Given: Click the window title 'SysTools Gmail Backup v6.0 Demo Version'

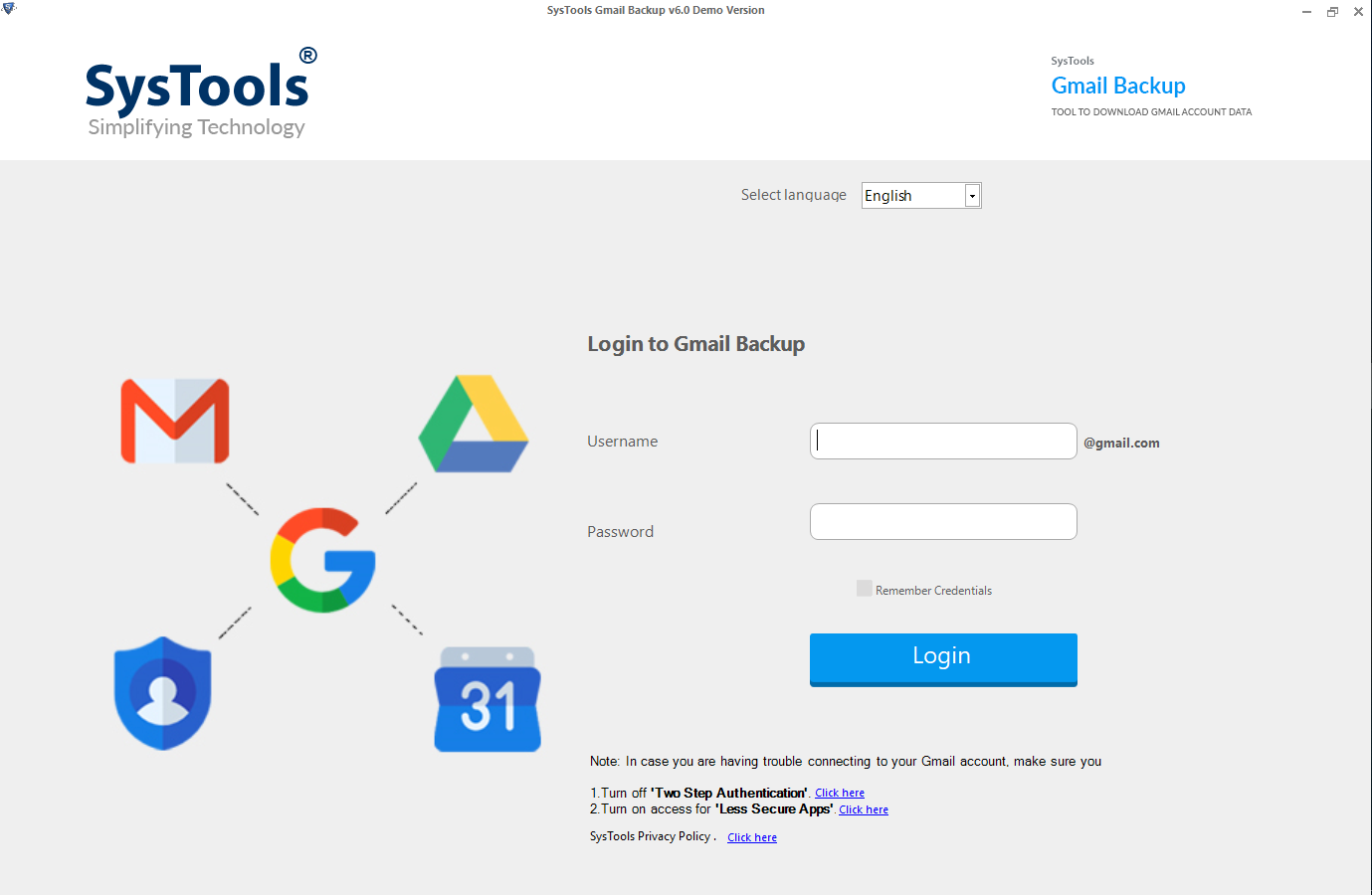Looking at the screenshot, I should tap(656, 10).
